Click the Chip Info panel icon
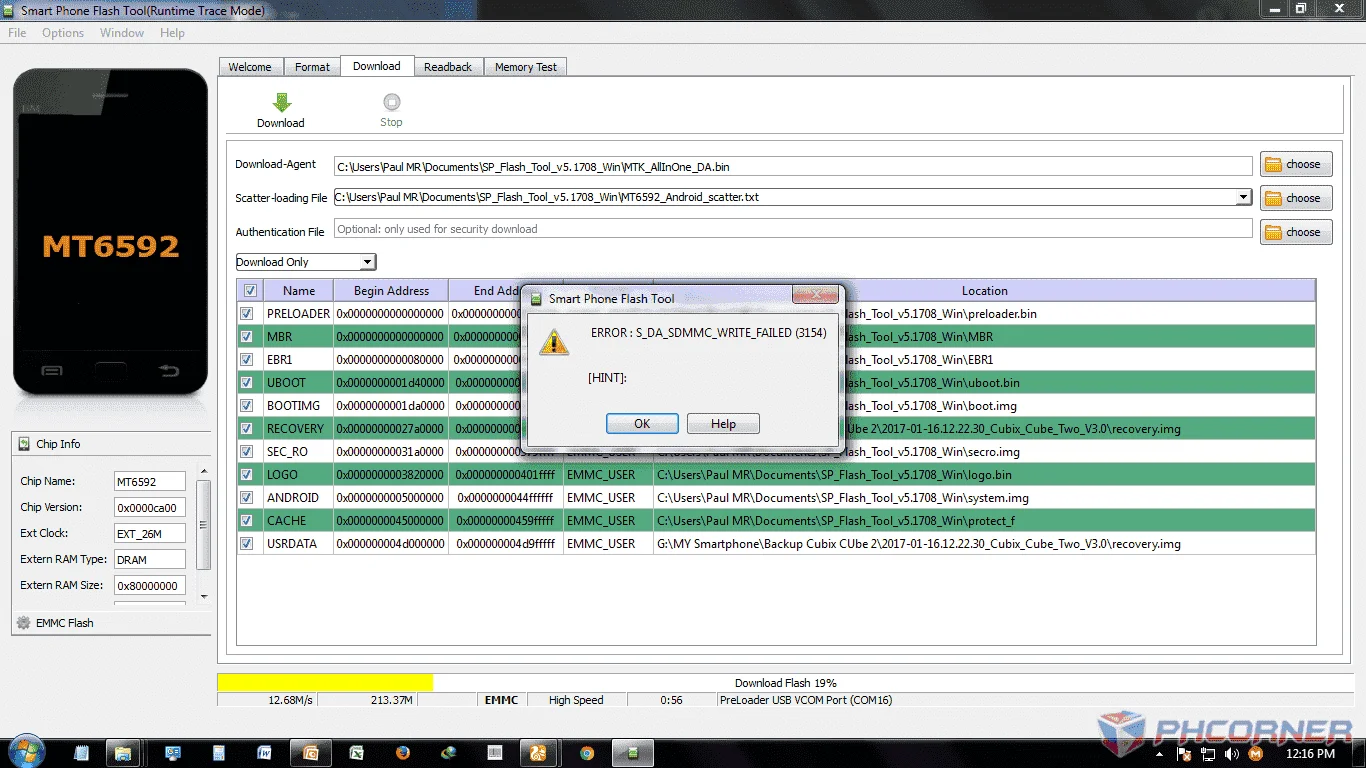The width and height of the screenshot is (1366, 768). [24, 444]
